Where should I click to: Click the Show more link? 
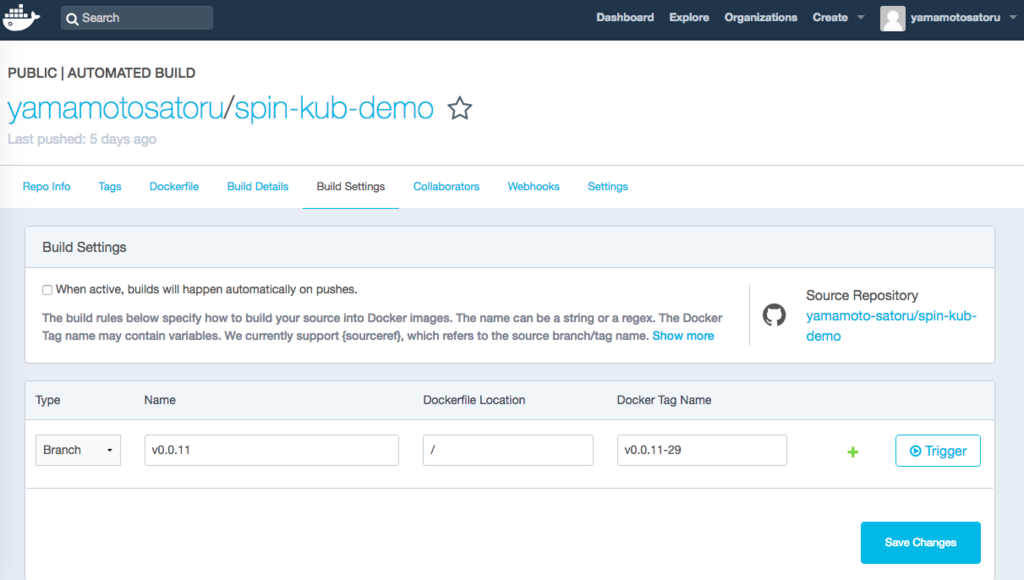(683, 336)
